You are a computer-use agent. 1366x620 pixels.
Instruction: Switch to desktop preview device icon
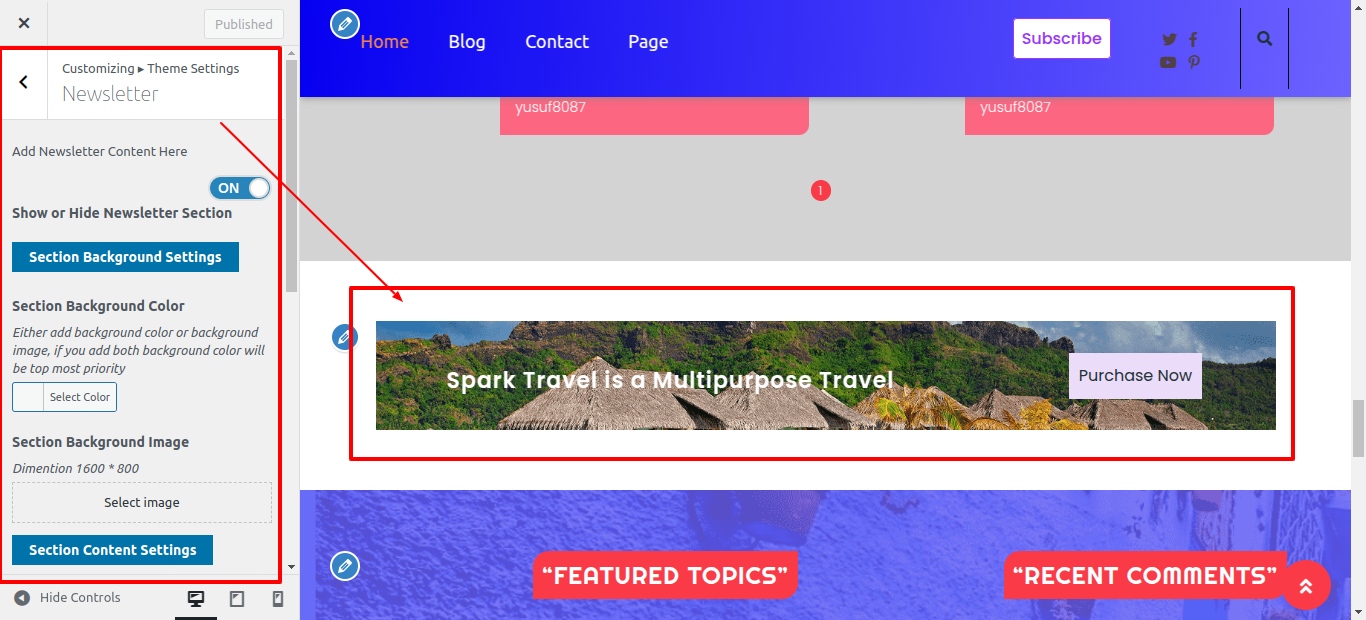(196, 599)
